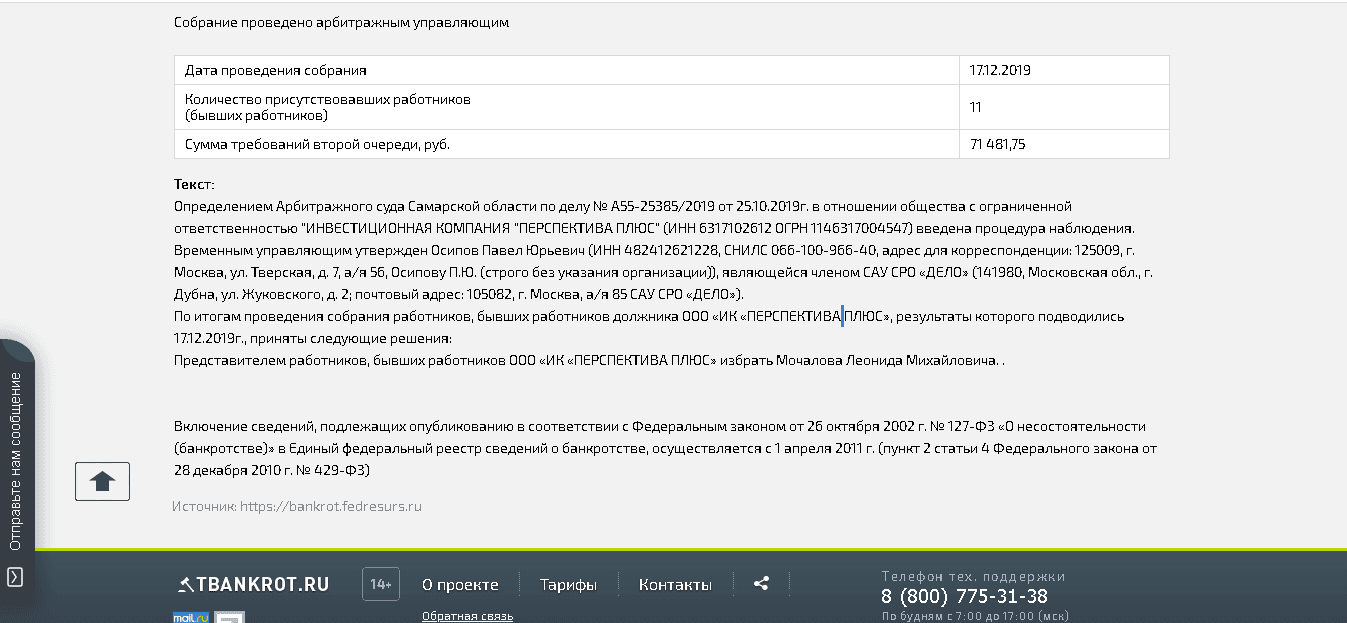The height and width of the screenshot is (623, 1347).
Task: Click the TBANKROT.RU footer logo
Action: (x=253, y=585)
